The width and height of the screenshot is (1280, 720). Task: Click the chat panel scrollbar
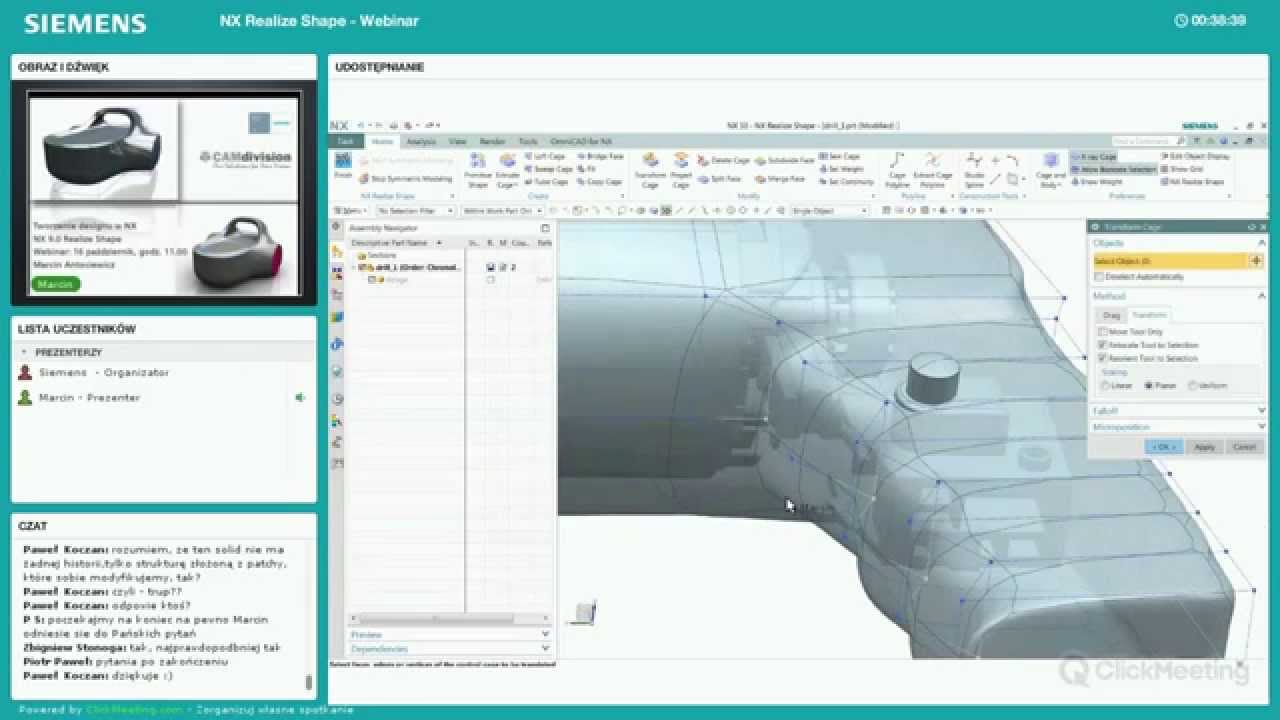tap(308, 683)
